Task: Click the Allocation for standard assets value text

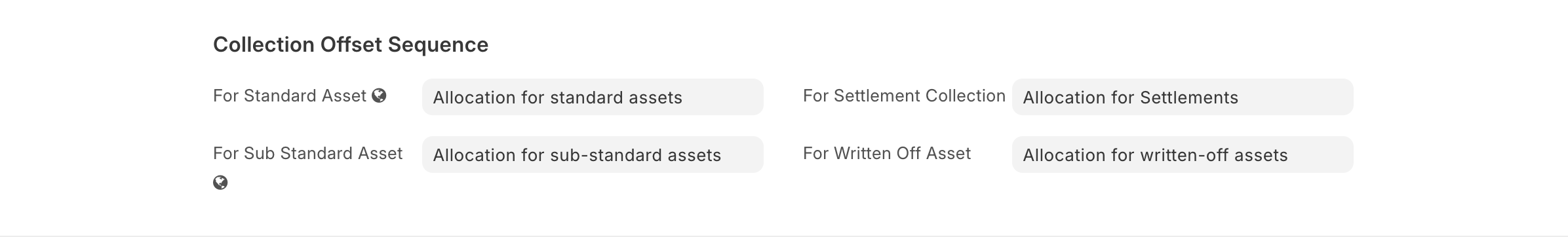Action: [557, 98]
